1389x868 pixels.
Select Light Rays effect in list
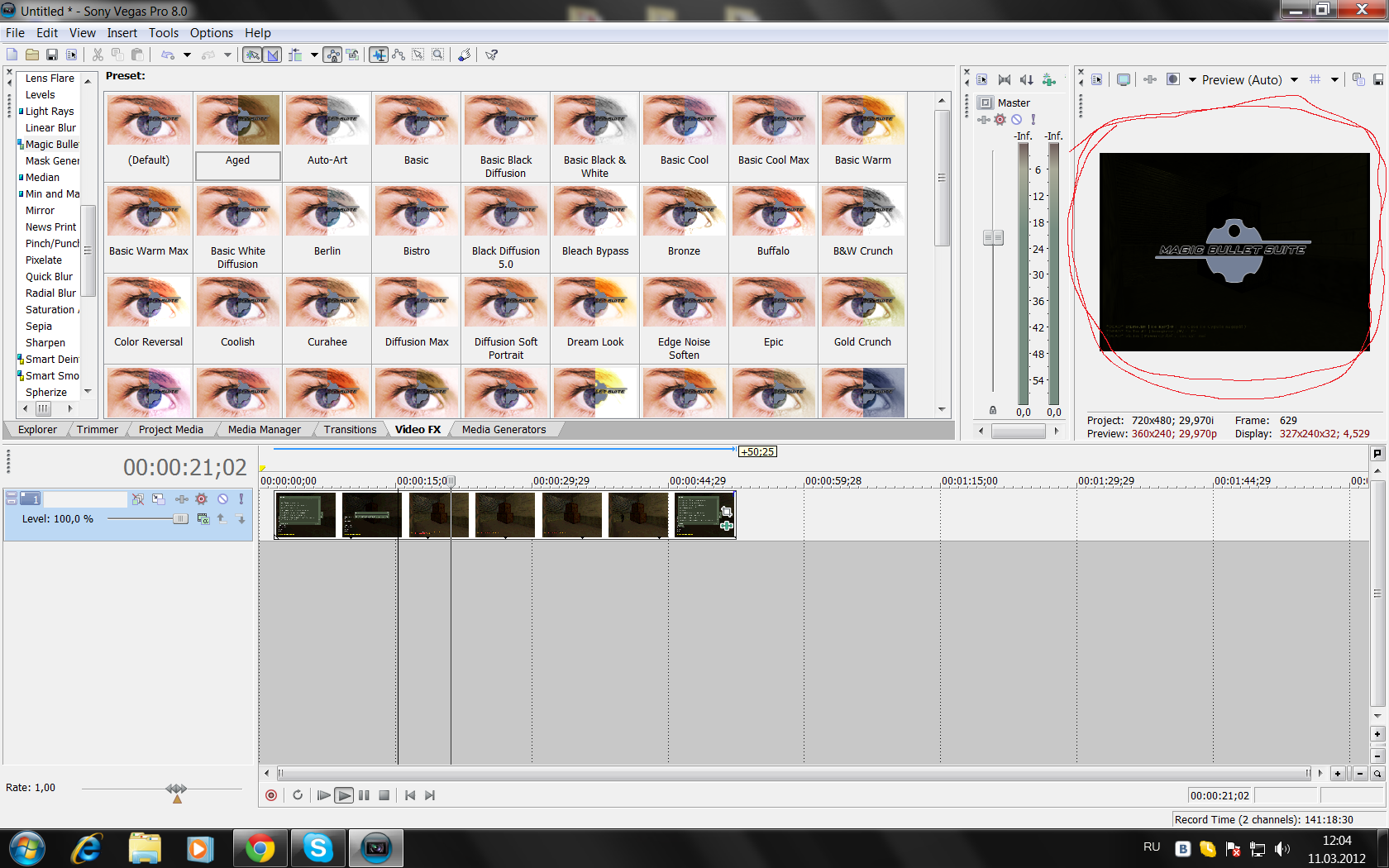coord(50,111)
